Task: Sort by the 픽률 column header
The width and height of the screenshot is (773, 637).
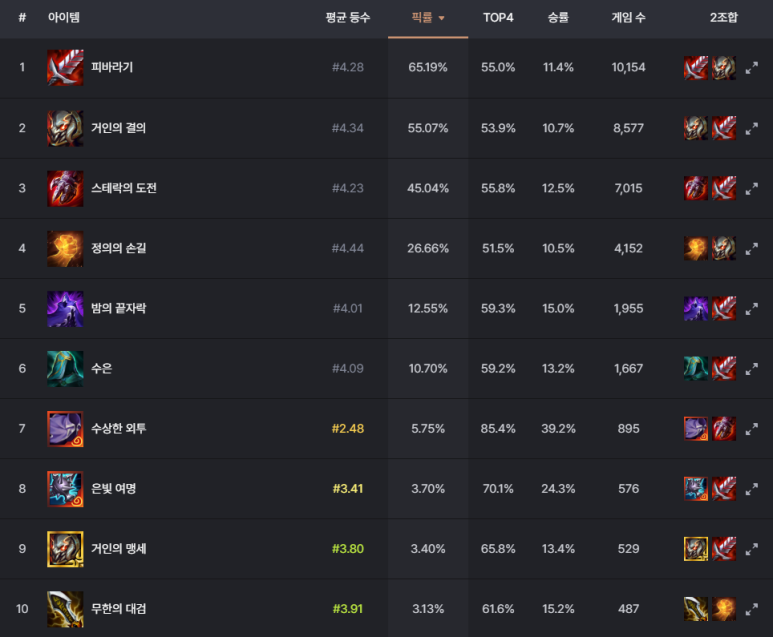Action: 428,18
